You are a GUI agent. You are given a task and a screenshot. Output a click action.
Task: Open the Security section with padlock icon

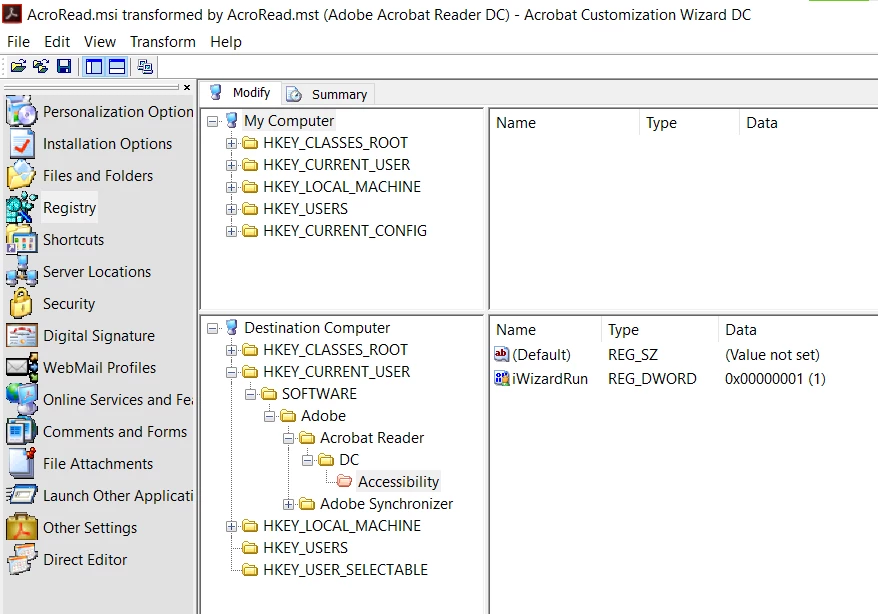point(52,303)
